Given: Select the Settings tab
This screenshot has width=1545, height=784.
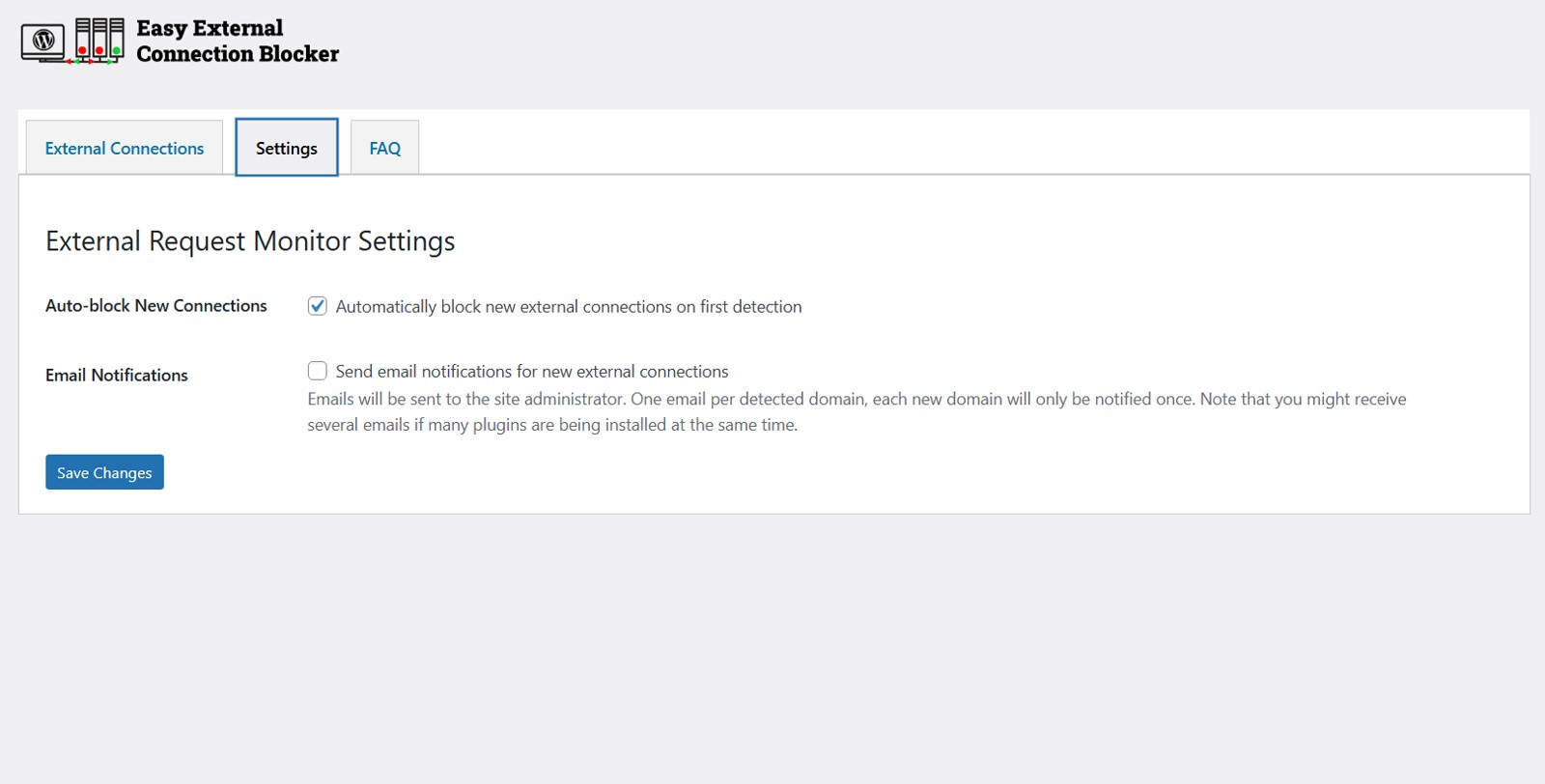Looking at the screenshot, I should pyautogui.click(x=286, y=148).
